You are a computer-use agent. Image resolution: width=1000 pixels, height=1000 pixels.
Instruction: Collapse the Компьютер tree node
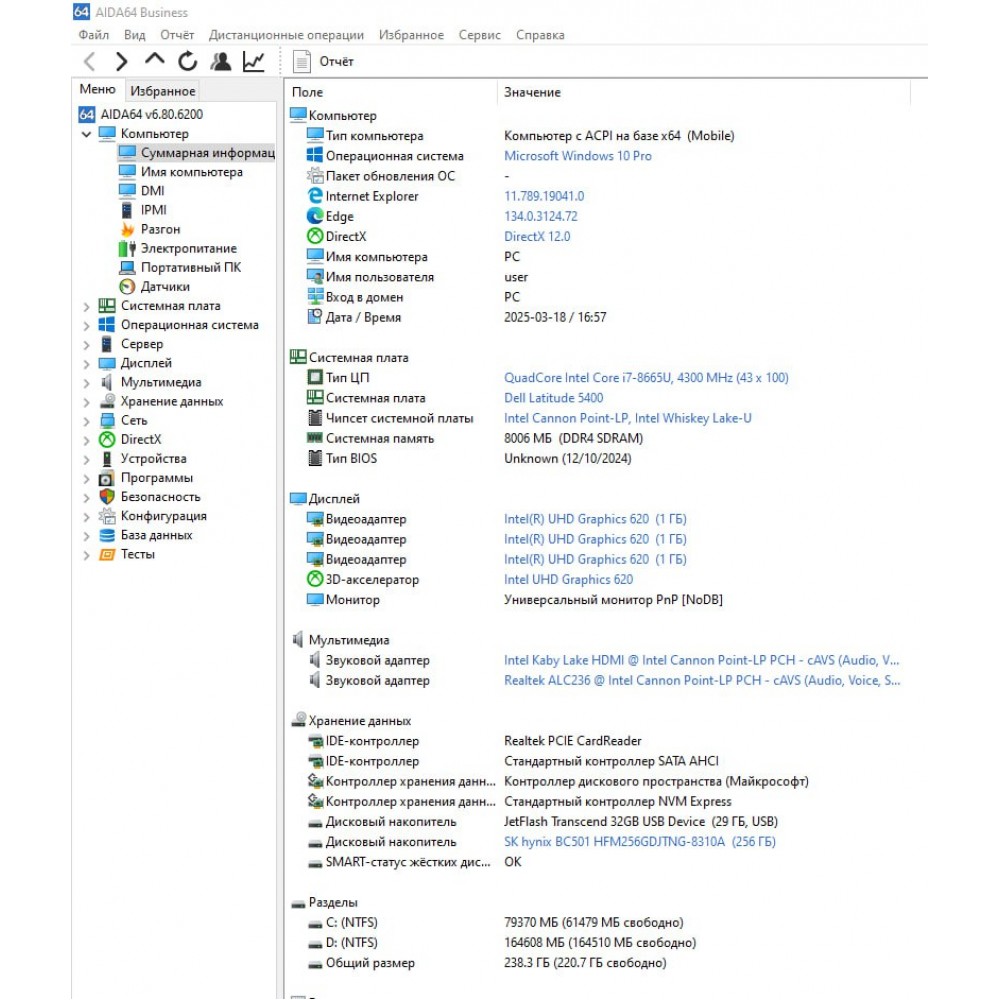(x=86, y=134)
